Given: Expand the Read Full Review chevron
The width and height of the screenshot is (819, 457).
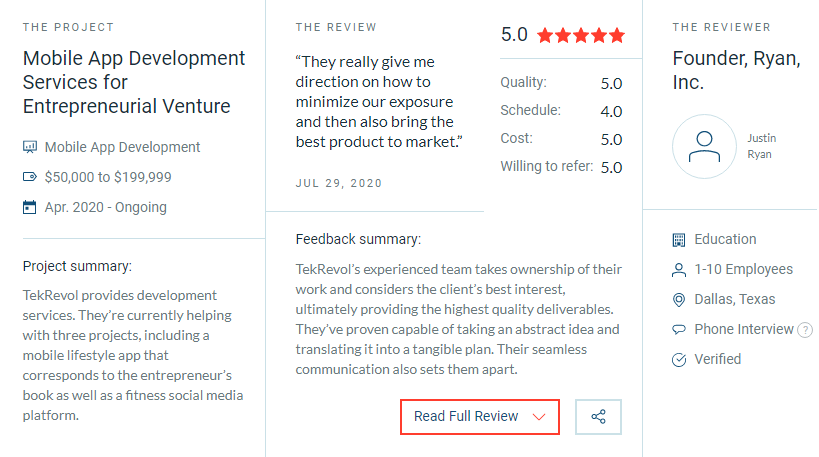Looking at the screenshot, I should click(539, 417).
